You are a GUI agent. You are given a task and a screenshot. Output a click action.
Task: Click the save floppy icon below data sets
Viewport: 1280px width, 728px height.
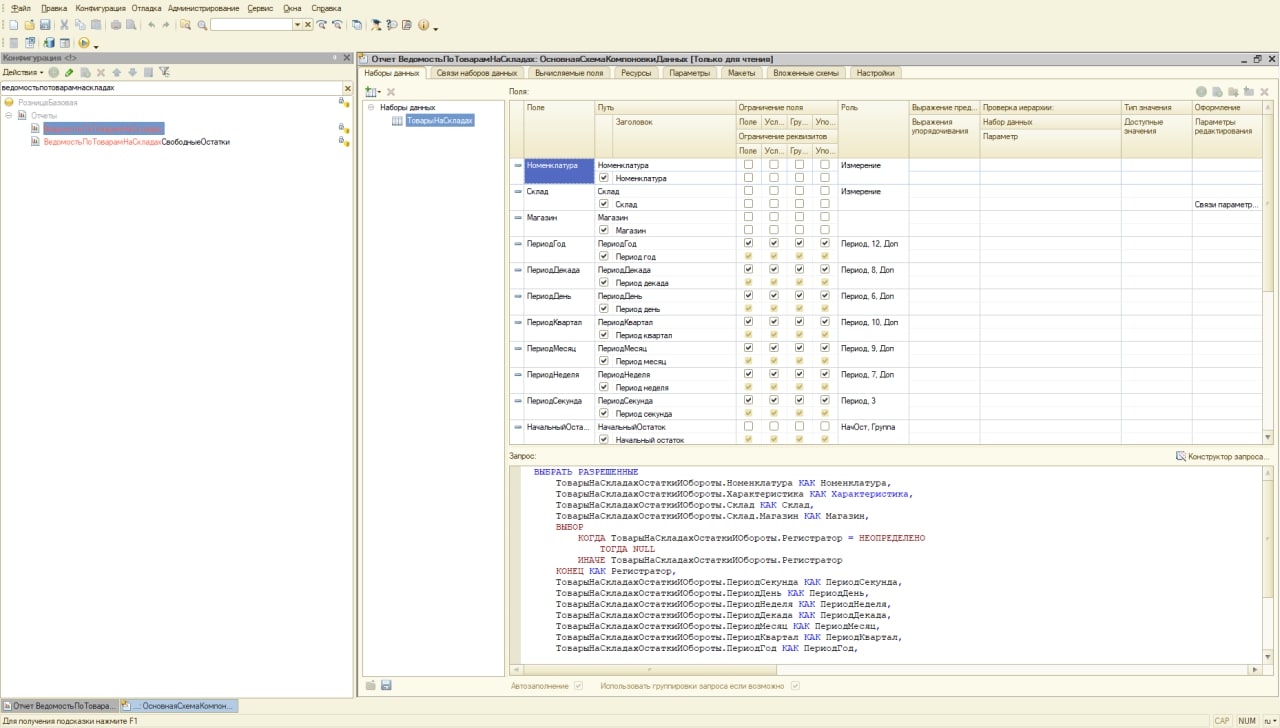[x=386, y=685]
